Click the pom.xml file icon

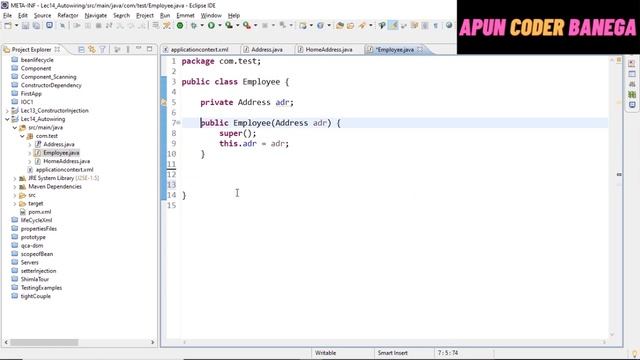pos(23,212)
